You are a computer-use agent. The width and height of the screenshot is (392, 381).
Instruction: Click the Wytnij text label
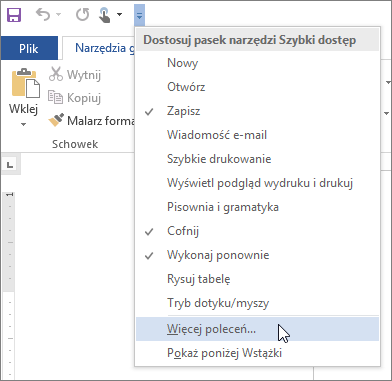click(x=84, y=75)
